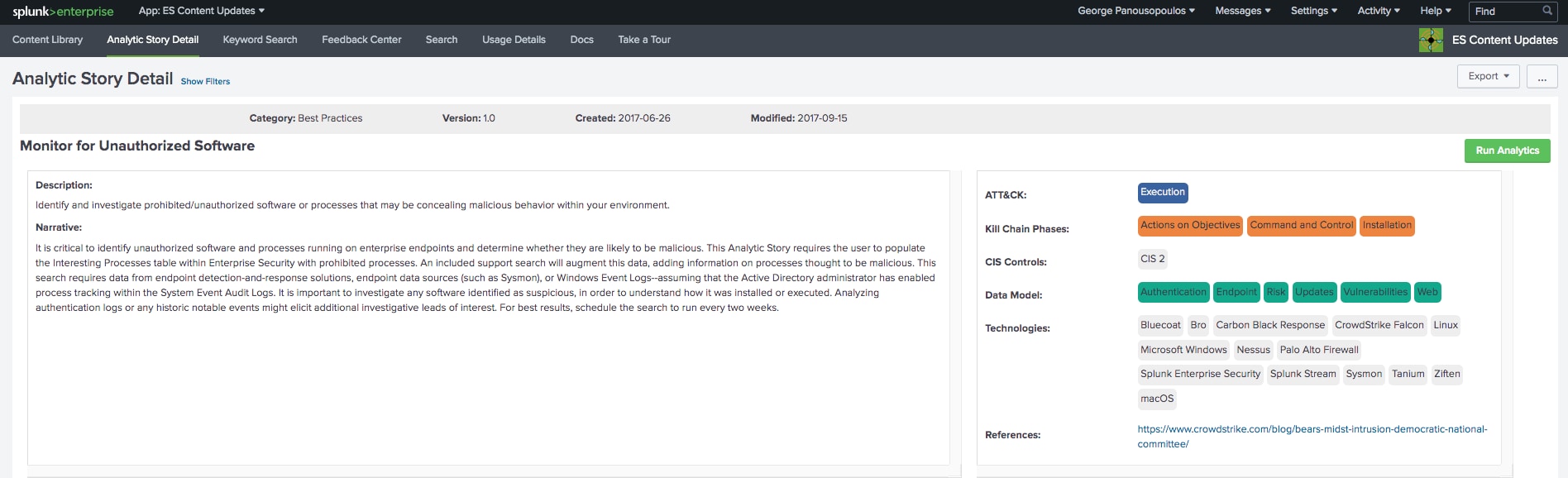Screen dimensions: 1568x478
Task: Open the Export dropdown button
Action: pos(1488,76)
